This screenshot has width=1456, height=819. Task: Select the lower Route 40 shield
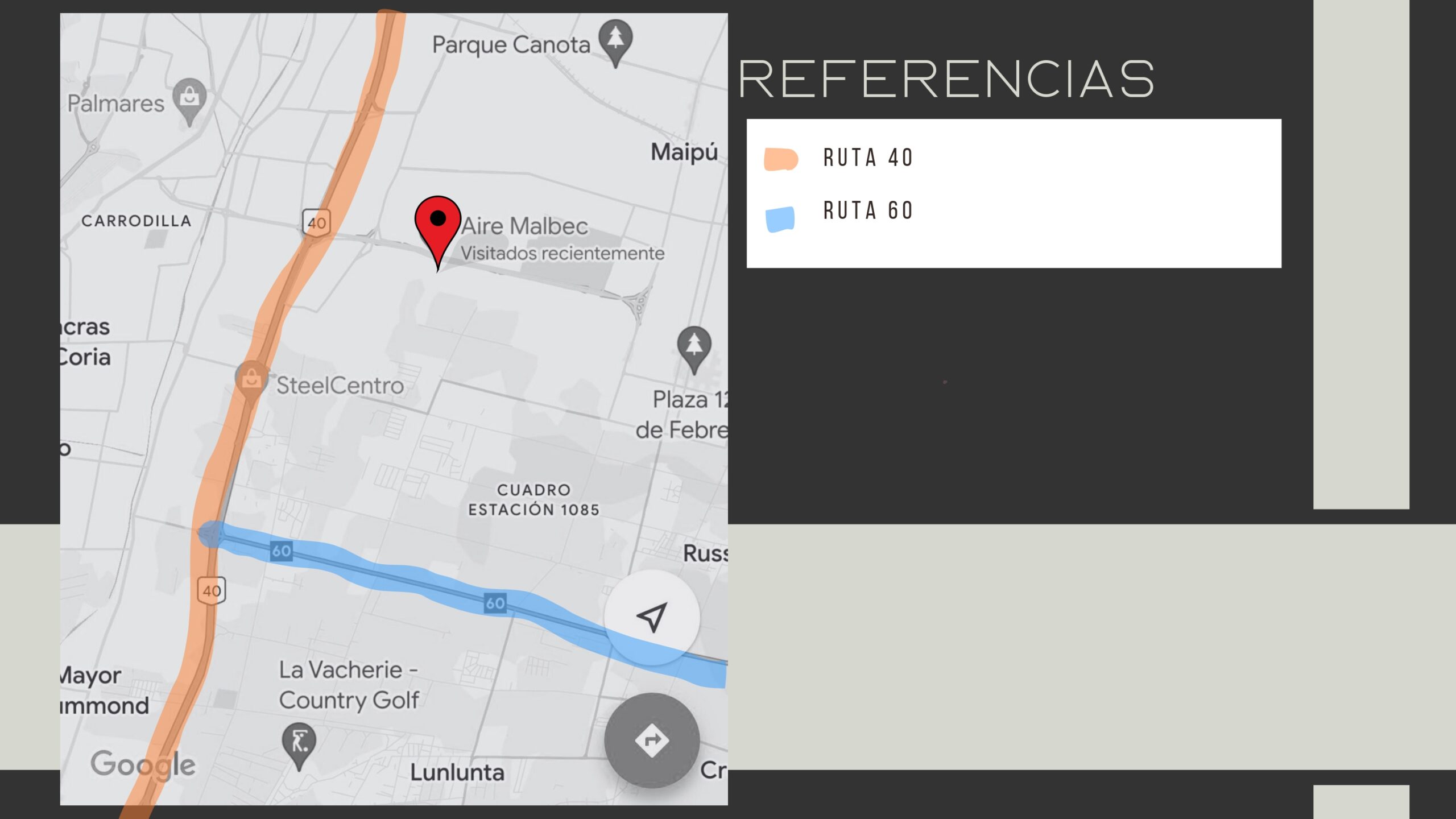coord(212,590)
